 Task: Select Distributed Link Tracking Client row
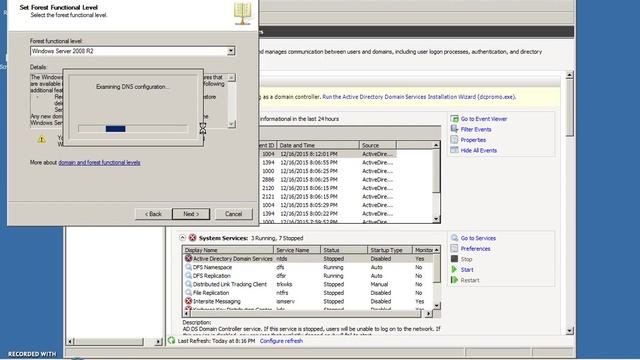pyautogui.click(x=309, y=284)
